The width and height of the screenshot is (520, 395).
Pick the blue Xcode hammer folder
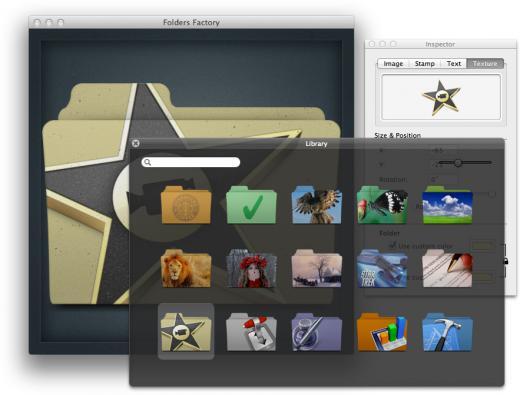[447, 332]
